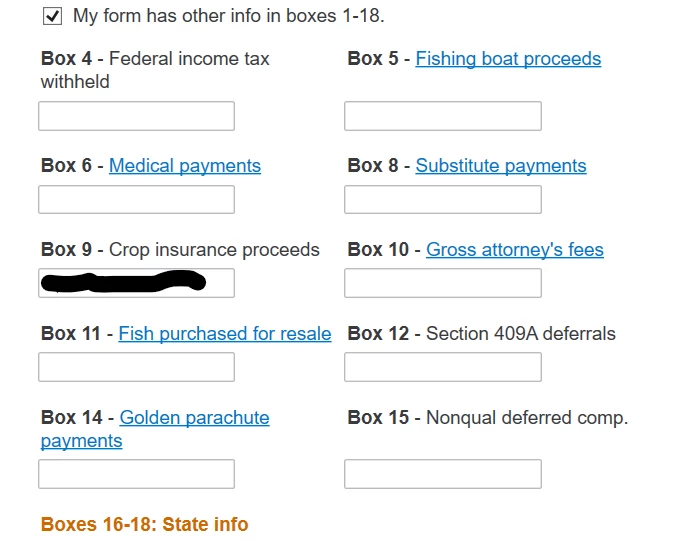
Task: Uncheck 'My form has other info' checkbox
Action: (52, 16)
